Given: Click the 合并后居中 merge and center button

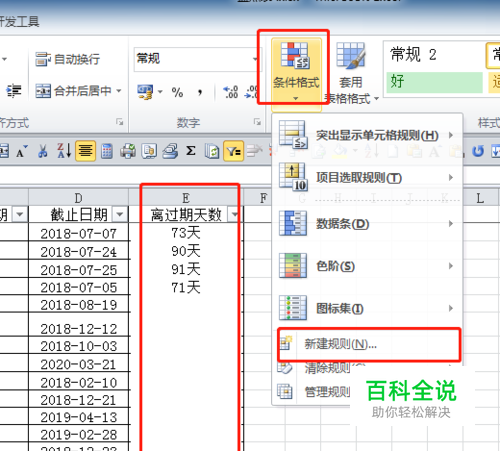Looking at the screenshot, I should (x=73, y=91).
